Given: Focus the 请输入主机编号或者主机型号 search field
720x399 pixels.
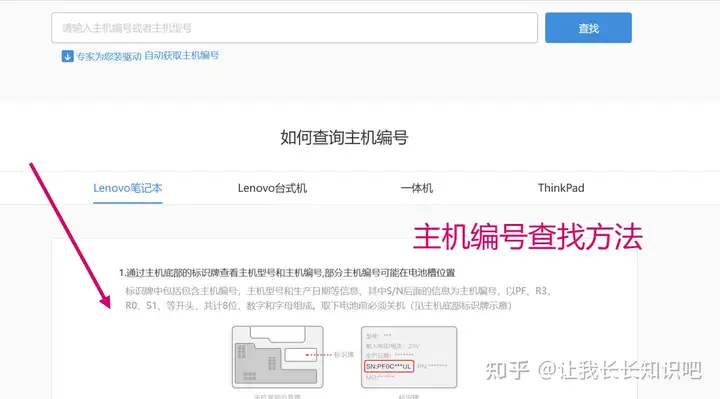Looking at the screenshot, I should pos(294,28).
